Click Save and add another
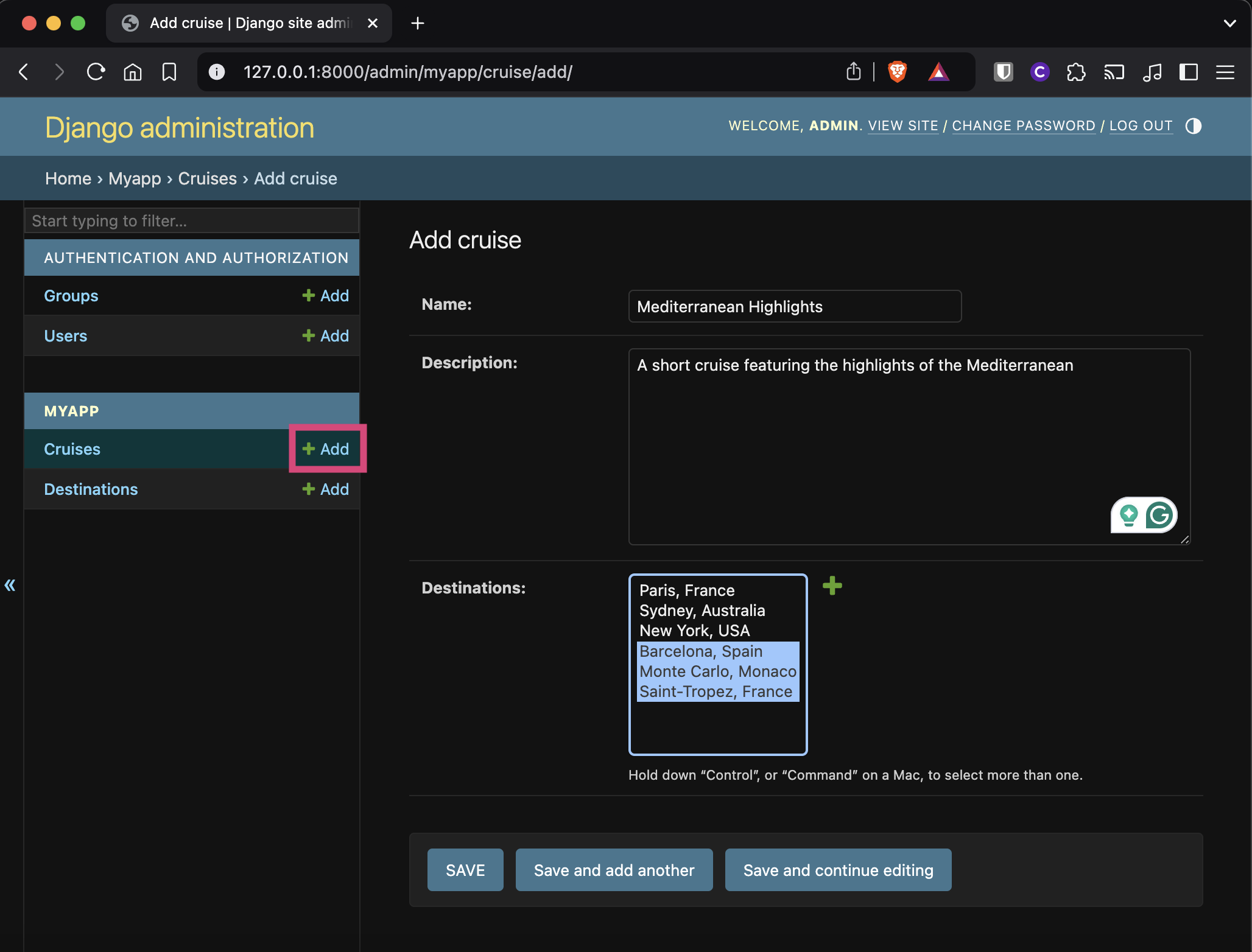Viewport: 1252px width, 952px height. point(614,870)
